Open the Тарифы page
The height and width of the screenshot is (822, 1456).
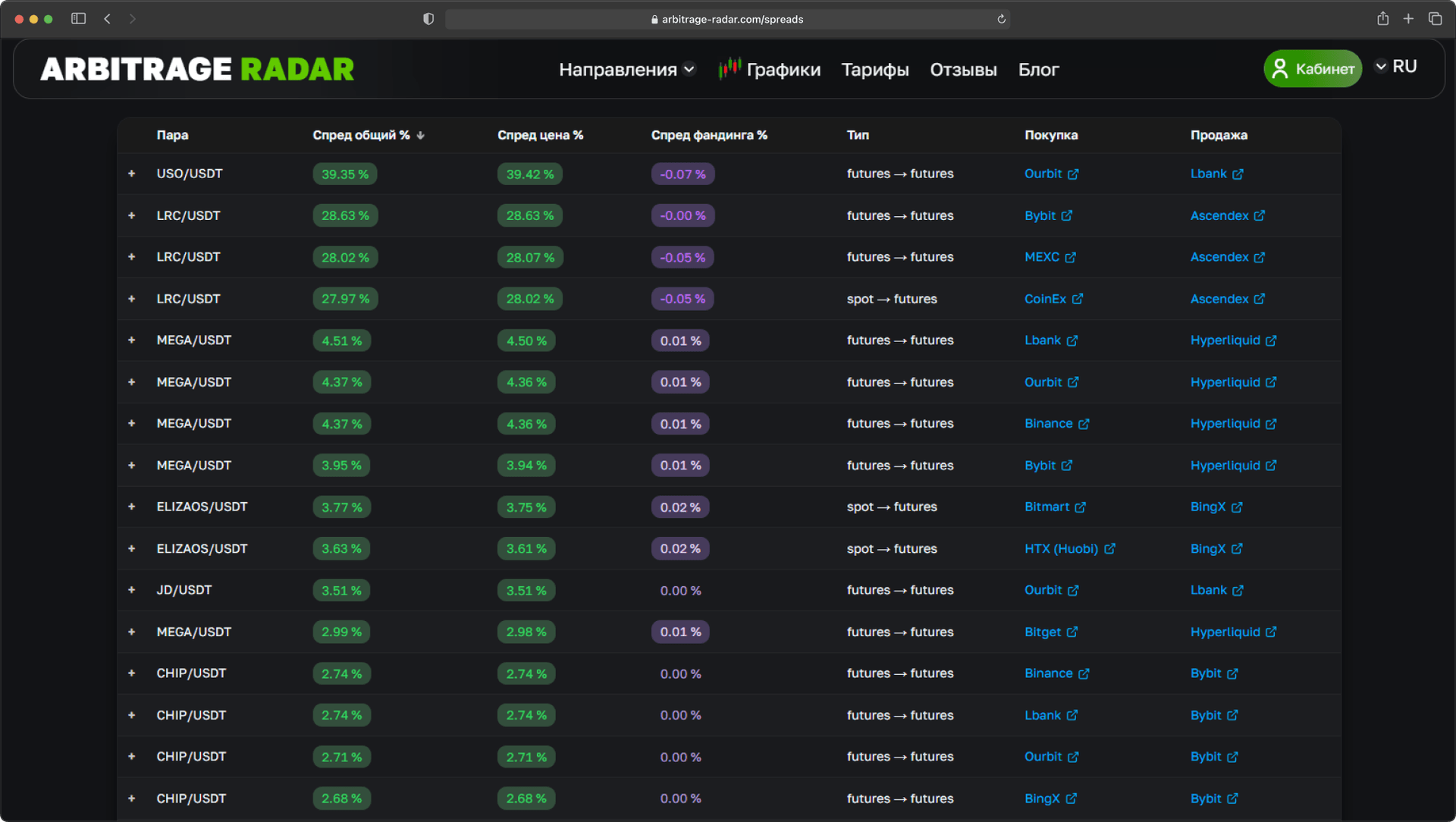tap(875, 69)
